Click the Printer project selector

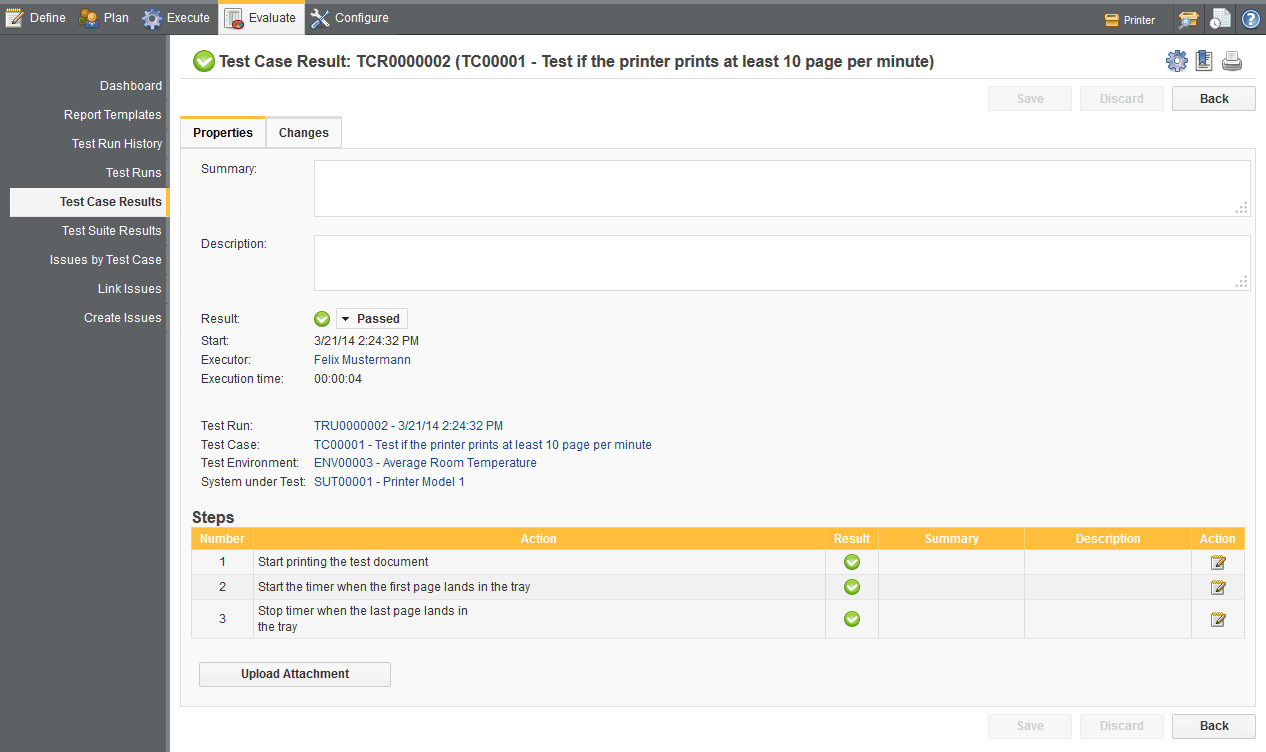click(1130, 19)
